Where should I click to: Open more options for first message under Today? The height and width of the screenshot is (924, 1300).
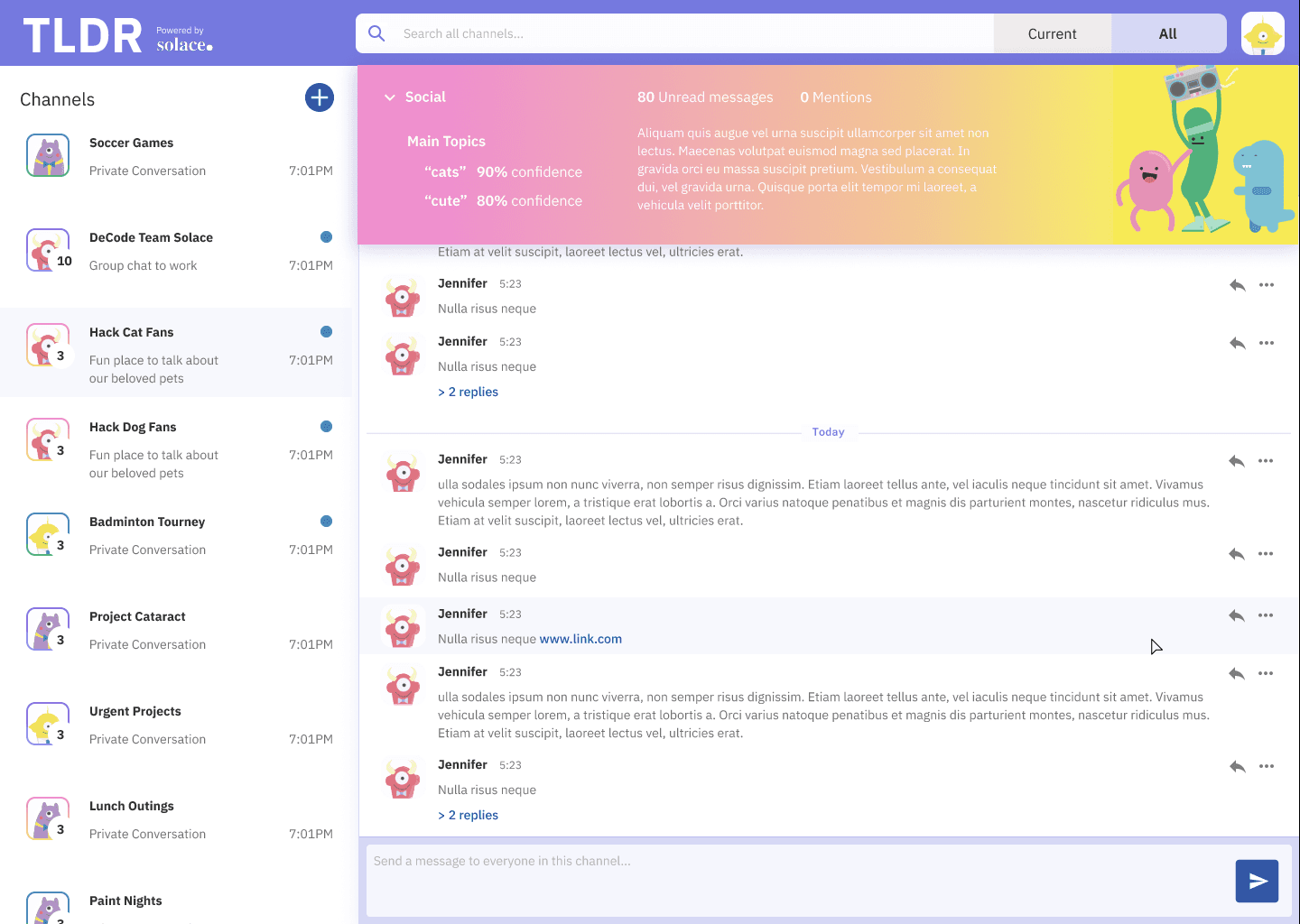(x=1266, y=461)
